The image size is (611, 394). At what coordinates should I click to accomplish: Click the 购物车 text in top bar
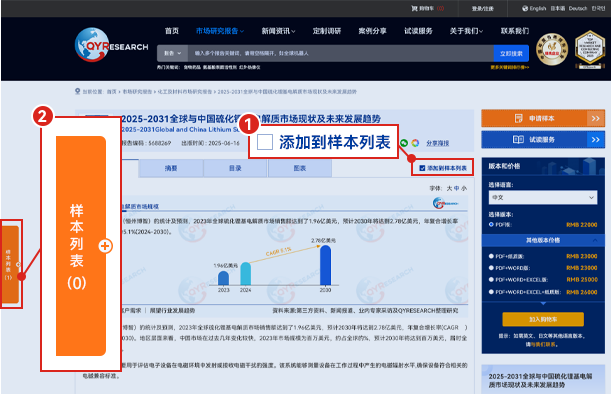[x=426, y=8]
